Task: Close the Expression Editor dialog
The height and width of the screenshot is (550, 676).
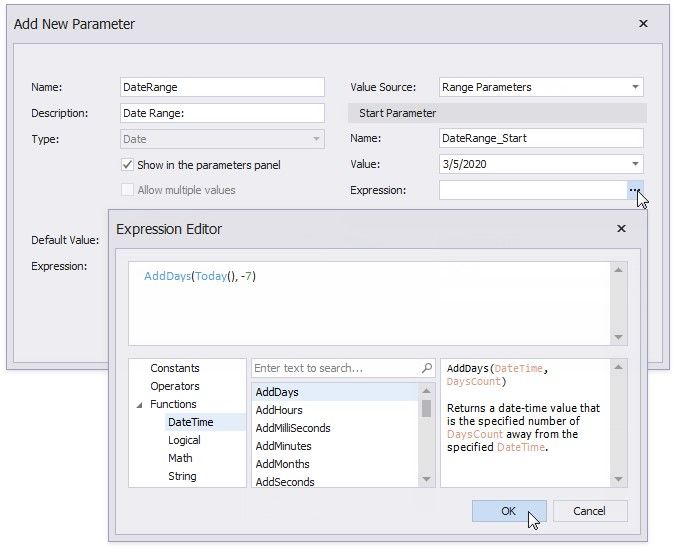Action: (621, 229)
